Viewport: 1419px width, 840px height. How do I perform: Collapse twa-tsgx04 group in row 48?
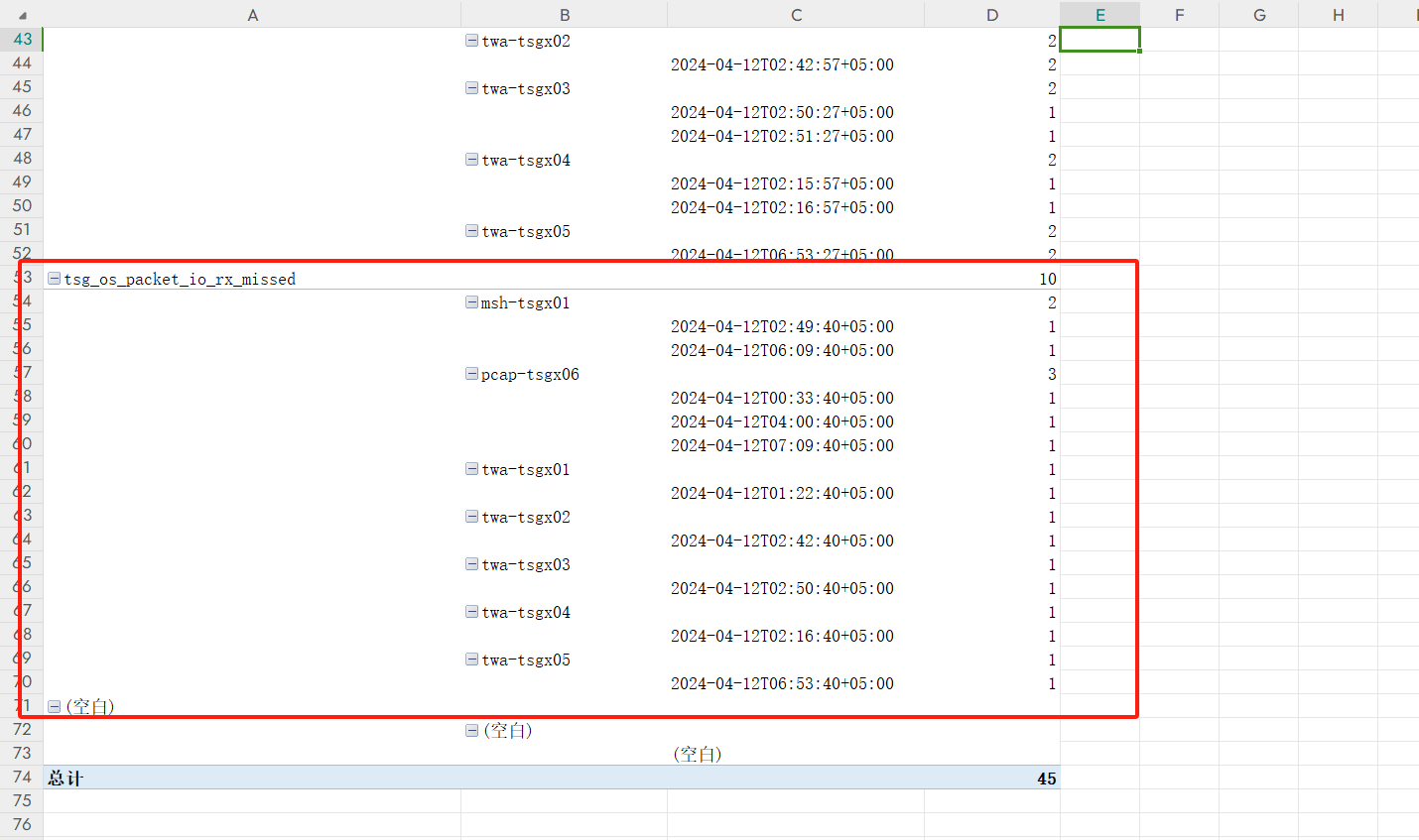pos(471,160)
